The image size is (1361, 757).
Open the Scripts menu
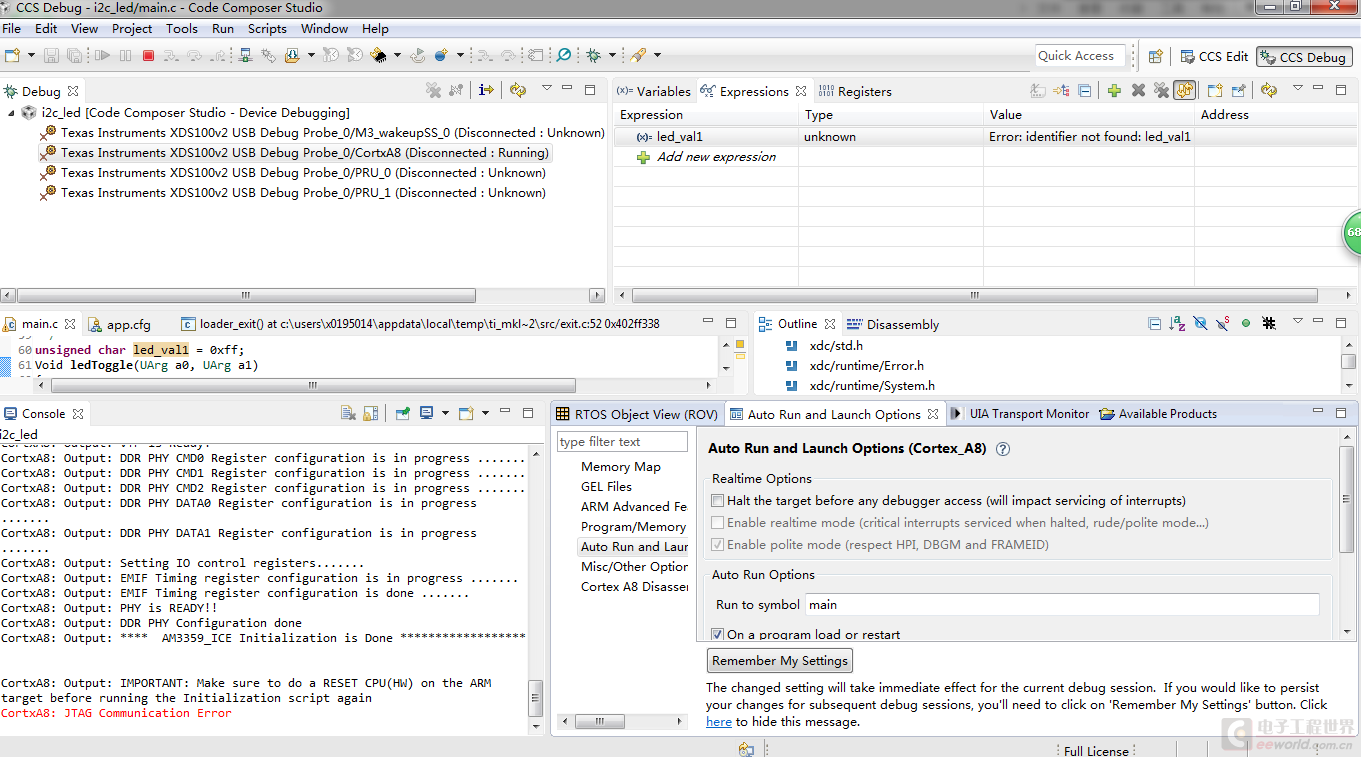pyautogui.click(x=267, y=28)
